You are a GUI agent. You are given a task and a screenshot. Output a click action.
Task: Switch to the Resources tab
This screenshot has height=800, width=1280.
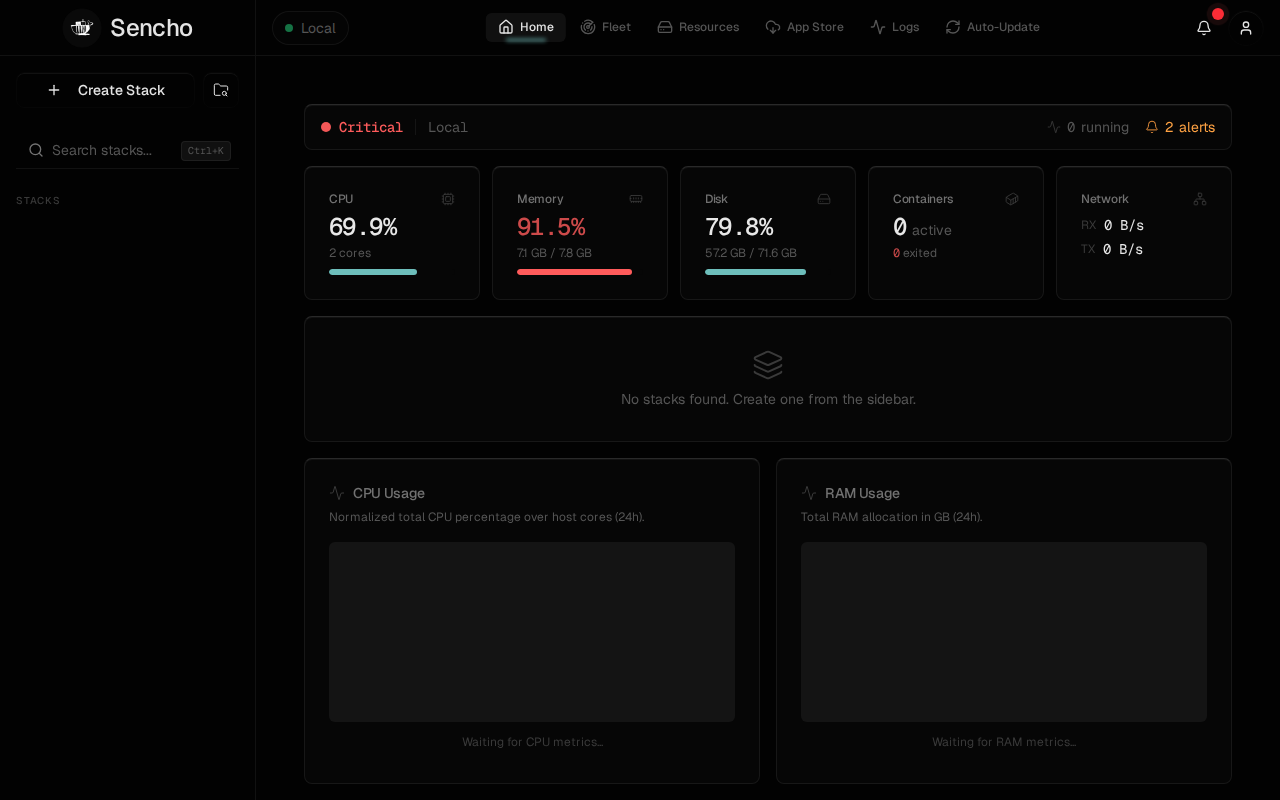[x=698, y=27]
